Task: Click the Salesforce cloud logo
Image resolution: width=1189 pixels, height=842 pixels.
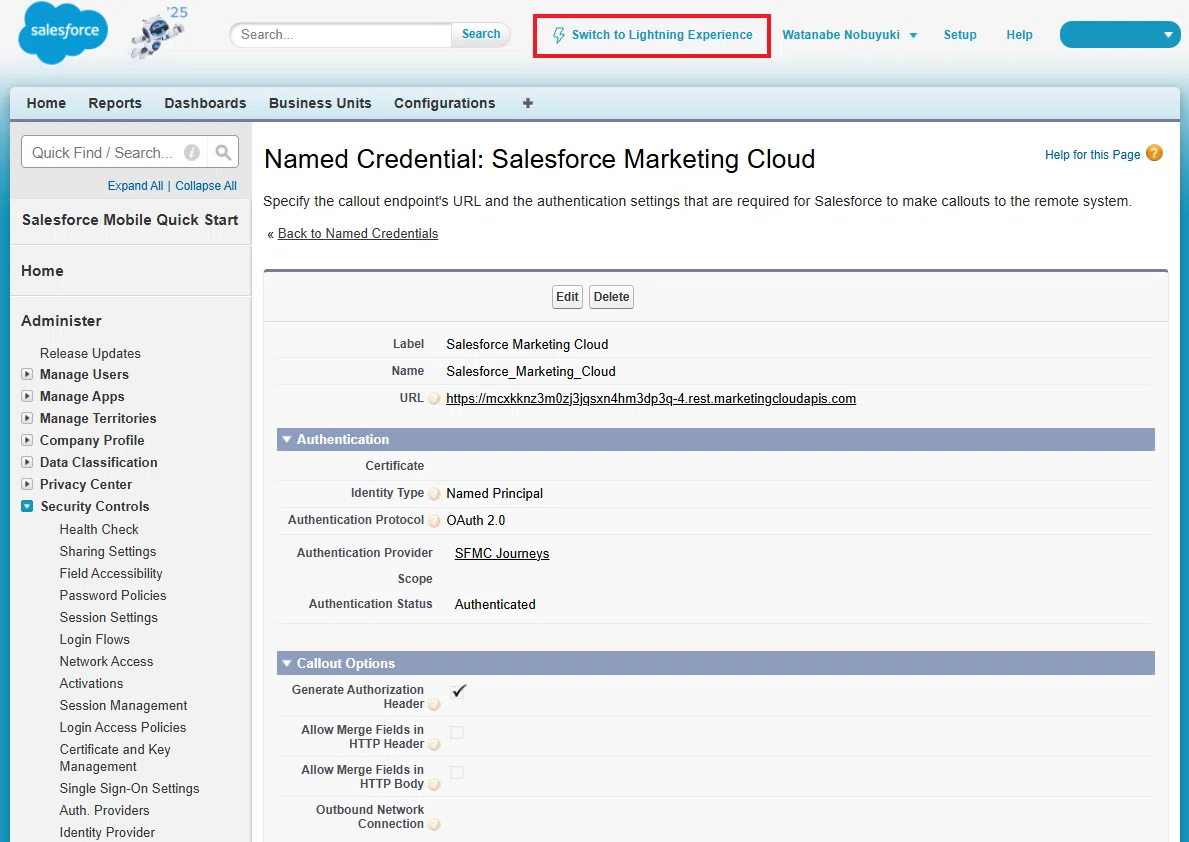Action: [x=63, y=32]
